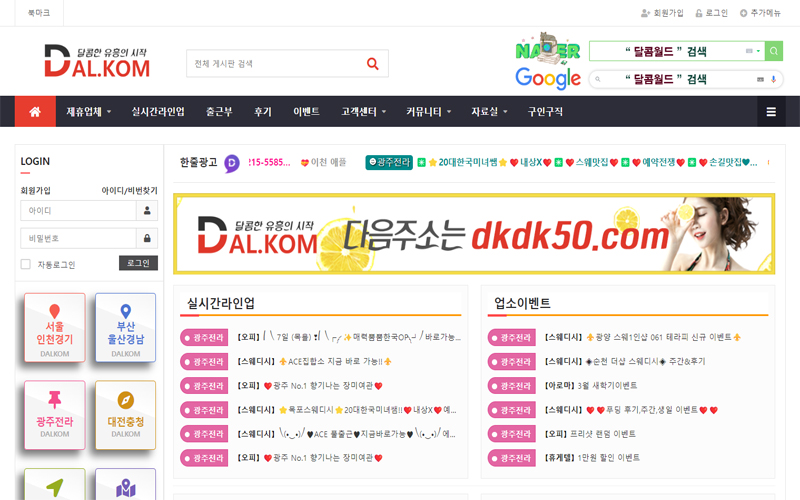The image size is (800, 500).
Task: Click 광주전라 badge beside 3월 새학기이벤트
Action: [512, 386]
